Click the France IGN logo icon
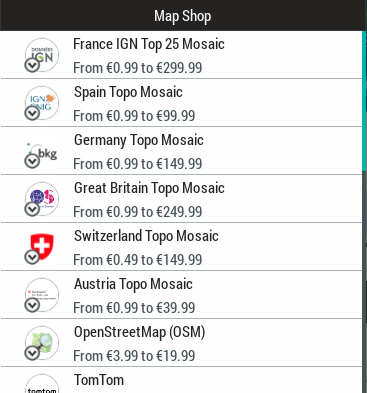The width and height of the screenshot is (367, 393). coord(42,55)
